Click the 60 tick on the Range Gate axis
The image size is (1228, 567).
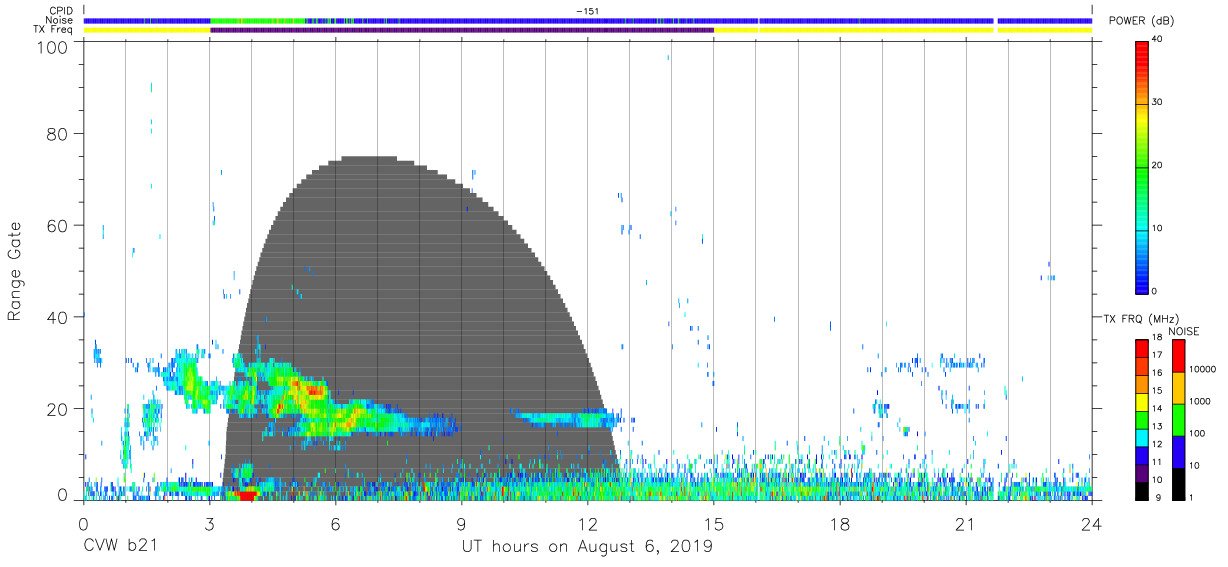coord(58,226)
